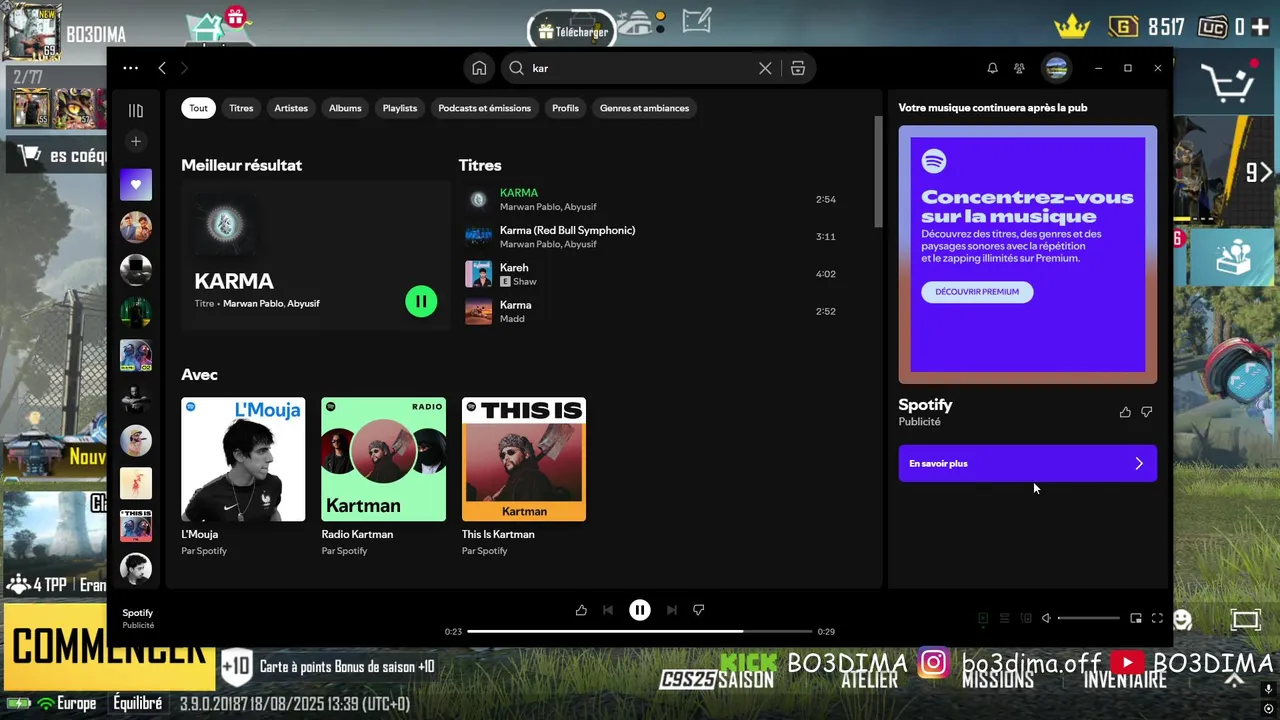The height and width of the screenshot is (720, 1280).
Task: Thumbs up the Spotify ad panel
Action: 1125,412
